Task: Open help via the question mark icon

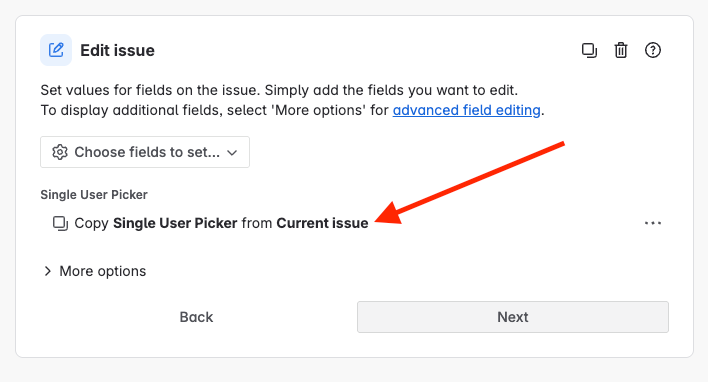Action: (x=652, y=50)
